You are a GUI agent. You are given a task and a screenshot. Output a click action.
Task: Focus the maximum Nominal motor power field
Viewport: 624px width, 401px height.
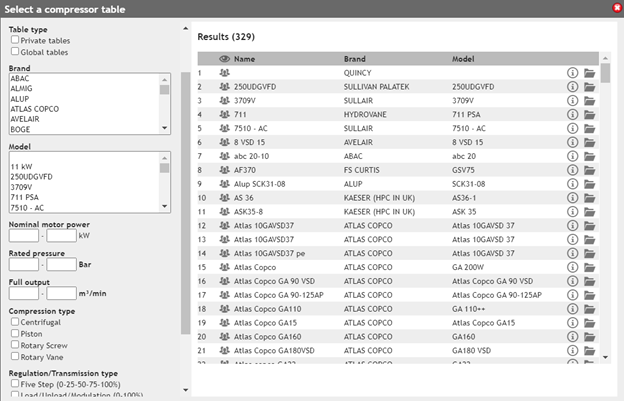pyautogui.click(x=61, y=236)
